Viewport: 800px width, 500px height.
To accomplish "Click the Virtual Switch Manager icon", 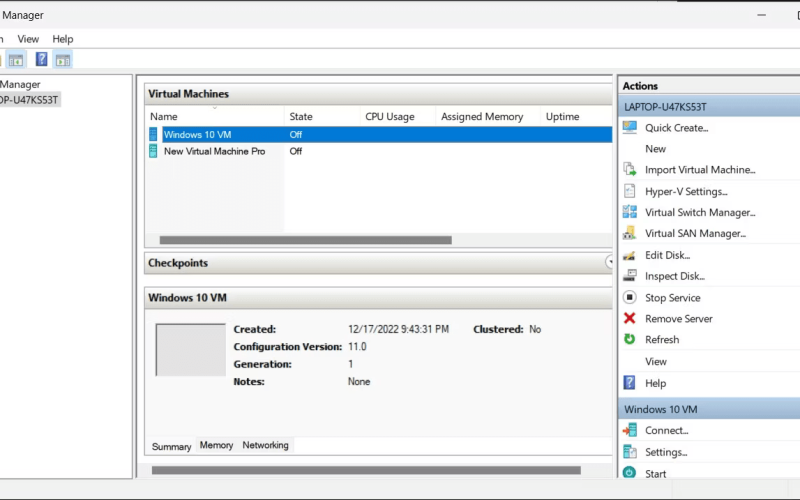I will point(630,212).
